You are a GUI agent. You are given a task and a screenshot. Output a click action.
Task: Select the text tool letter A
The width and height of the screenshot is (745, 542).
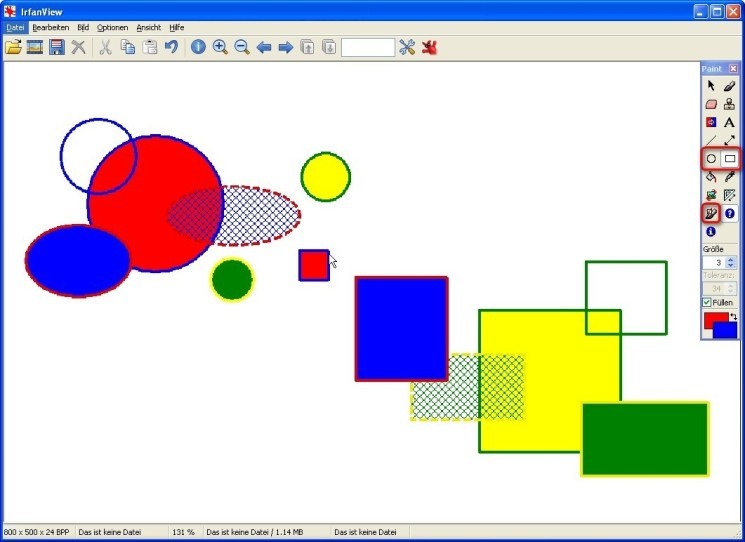(729, 122)
